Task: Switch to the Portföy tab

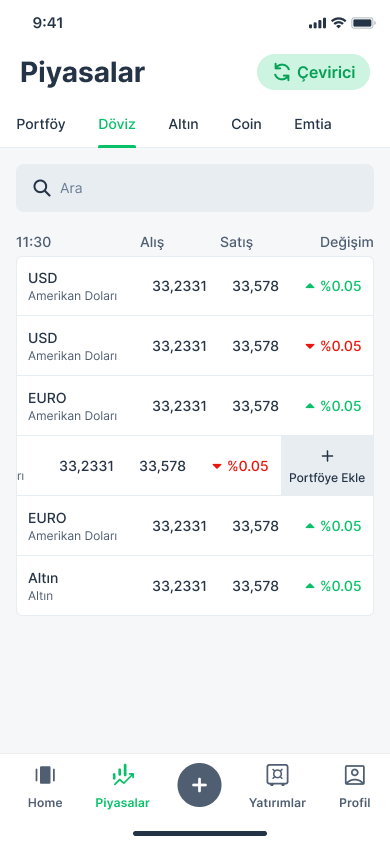Action: 41,124
